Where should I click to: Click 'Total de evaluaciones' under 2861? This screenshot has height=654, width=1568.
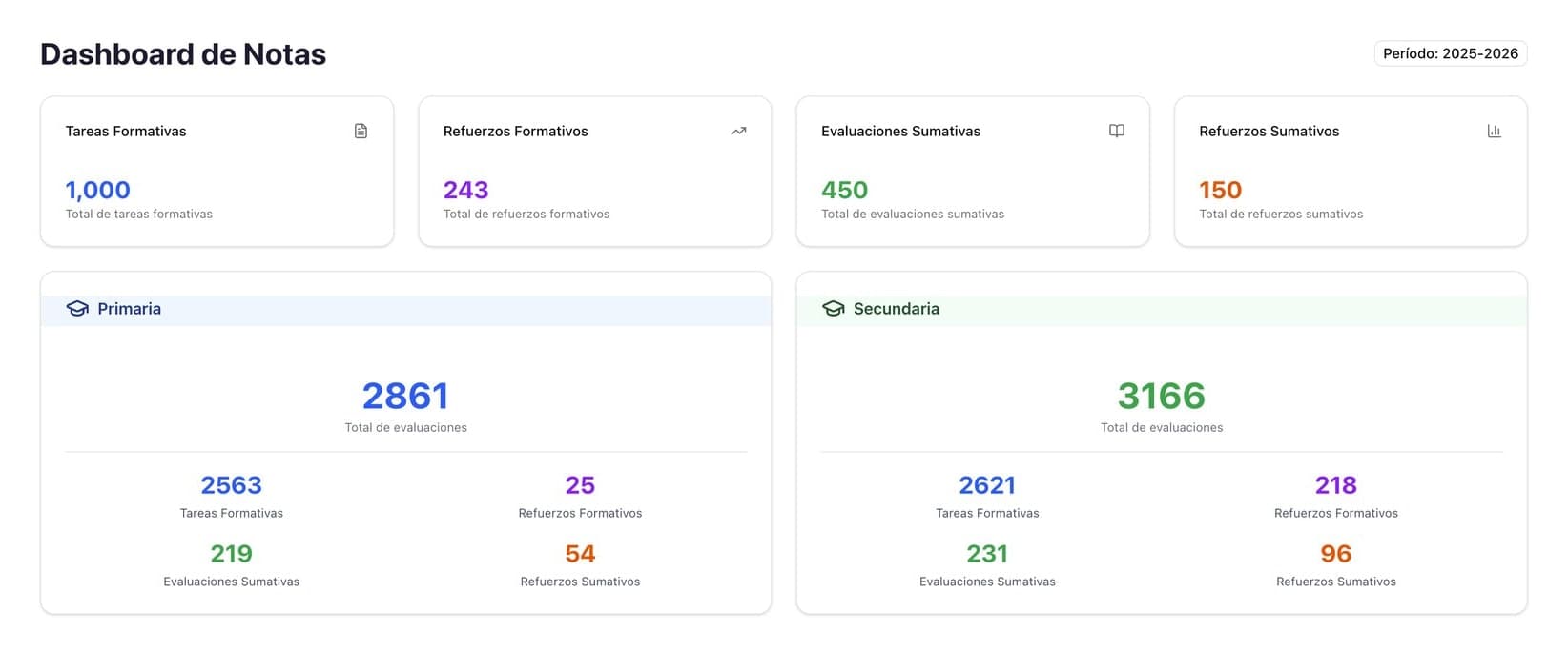(406, 428)
